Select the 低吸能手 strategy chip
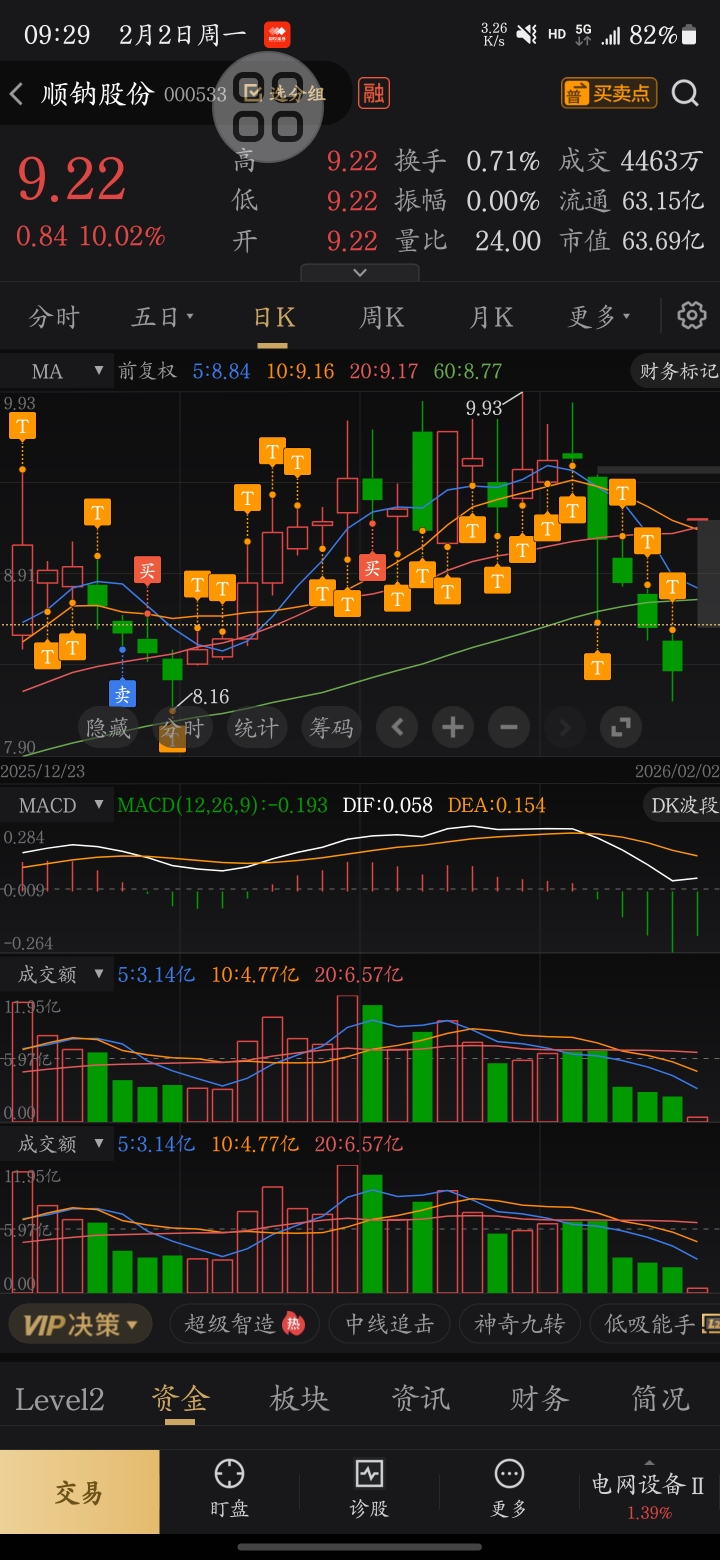This screenshot has width=720, height=1560. coord(656,1324)
